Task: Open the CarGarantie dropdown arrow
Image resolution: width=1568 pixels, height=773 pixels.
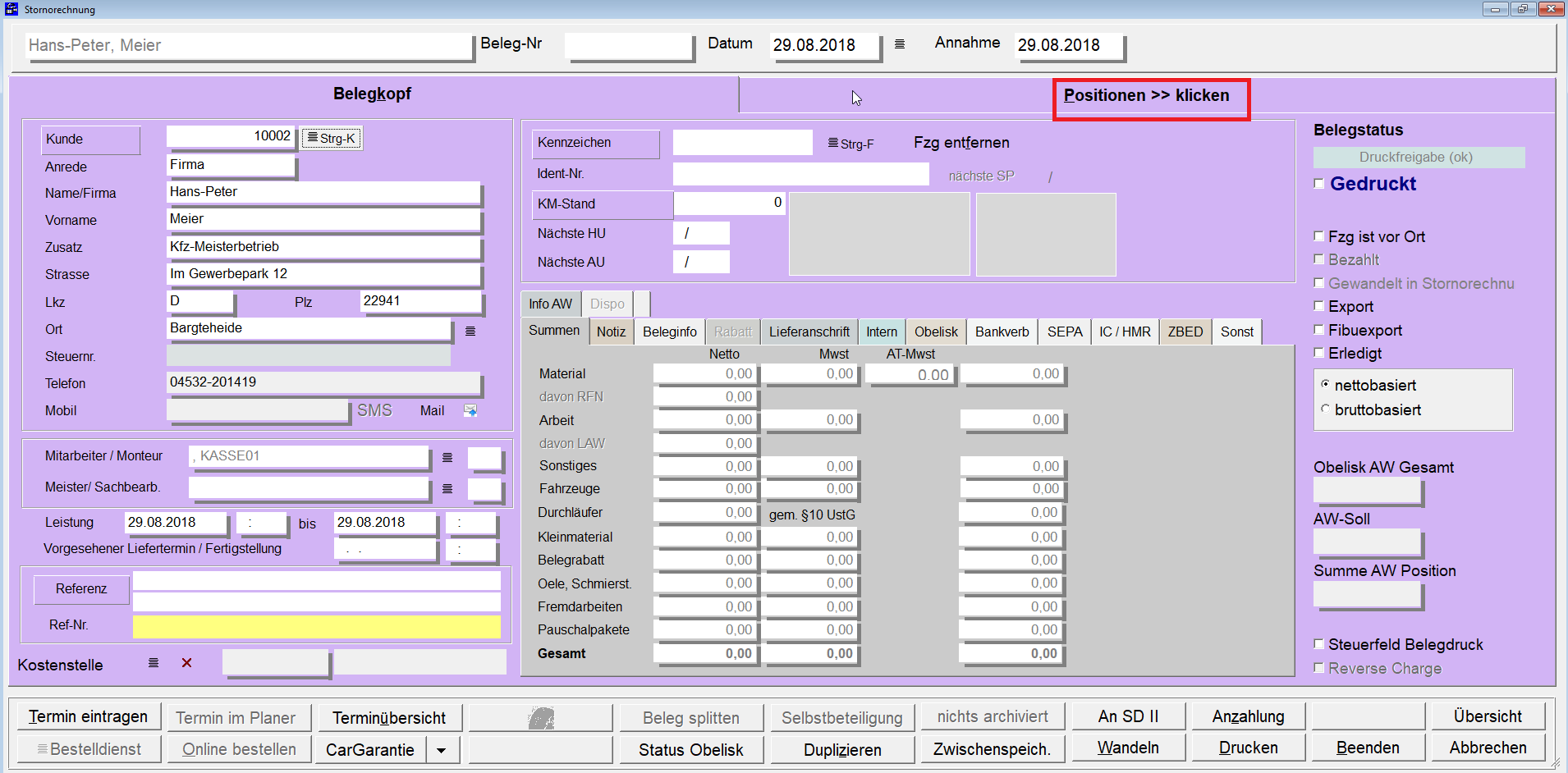Action: click(442, 750)
